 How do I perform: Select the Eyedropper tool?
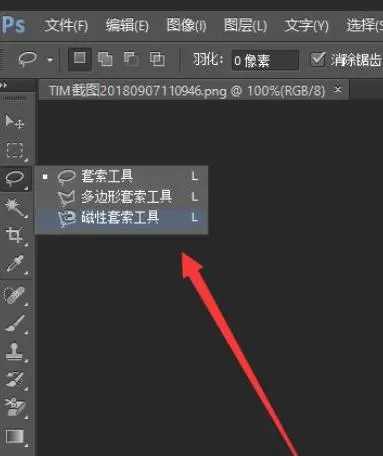click(15, 264)
